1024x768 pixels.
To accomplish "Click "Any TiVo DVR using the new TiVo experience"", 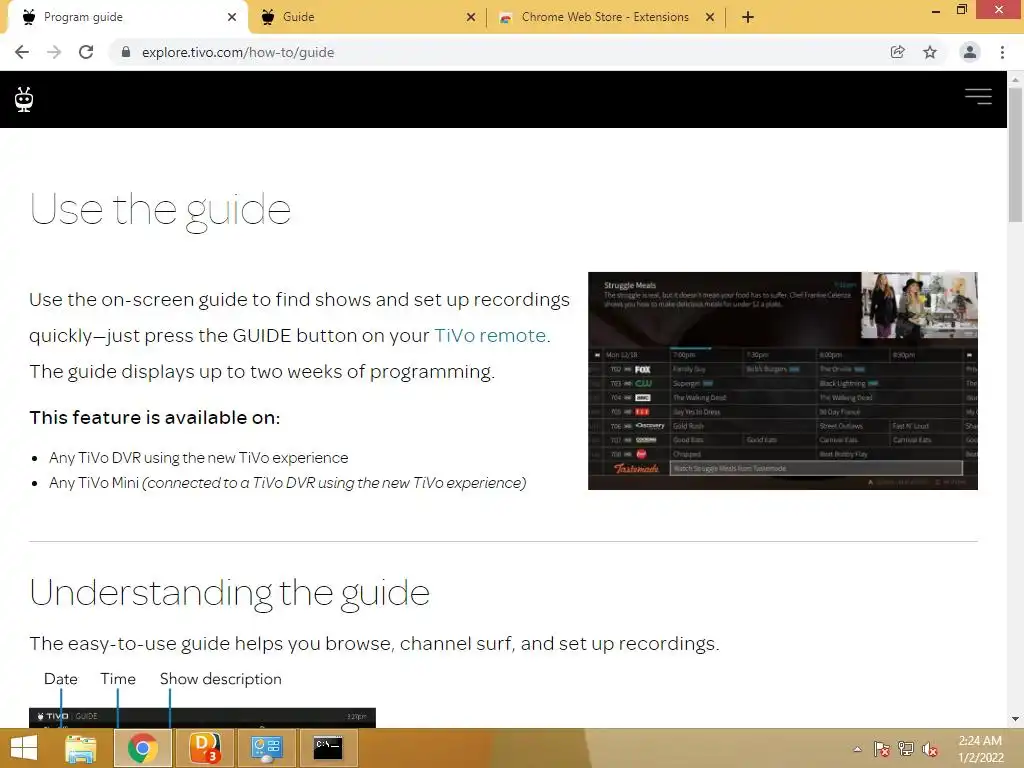I will coord(199,458).
